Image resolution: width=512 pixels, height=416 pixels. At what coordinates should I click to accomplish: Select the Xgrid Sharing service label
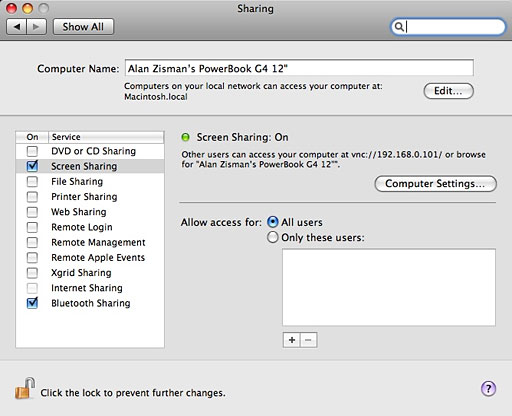pyautogui.click(x=81, y=273)
